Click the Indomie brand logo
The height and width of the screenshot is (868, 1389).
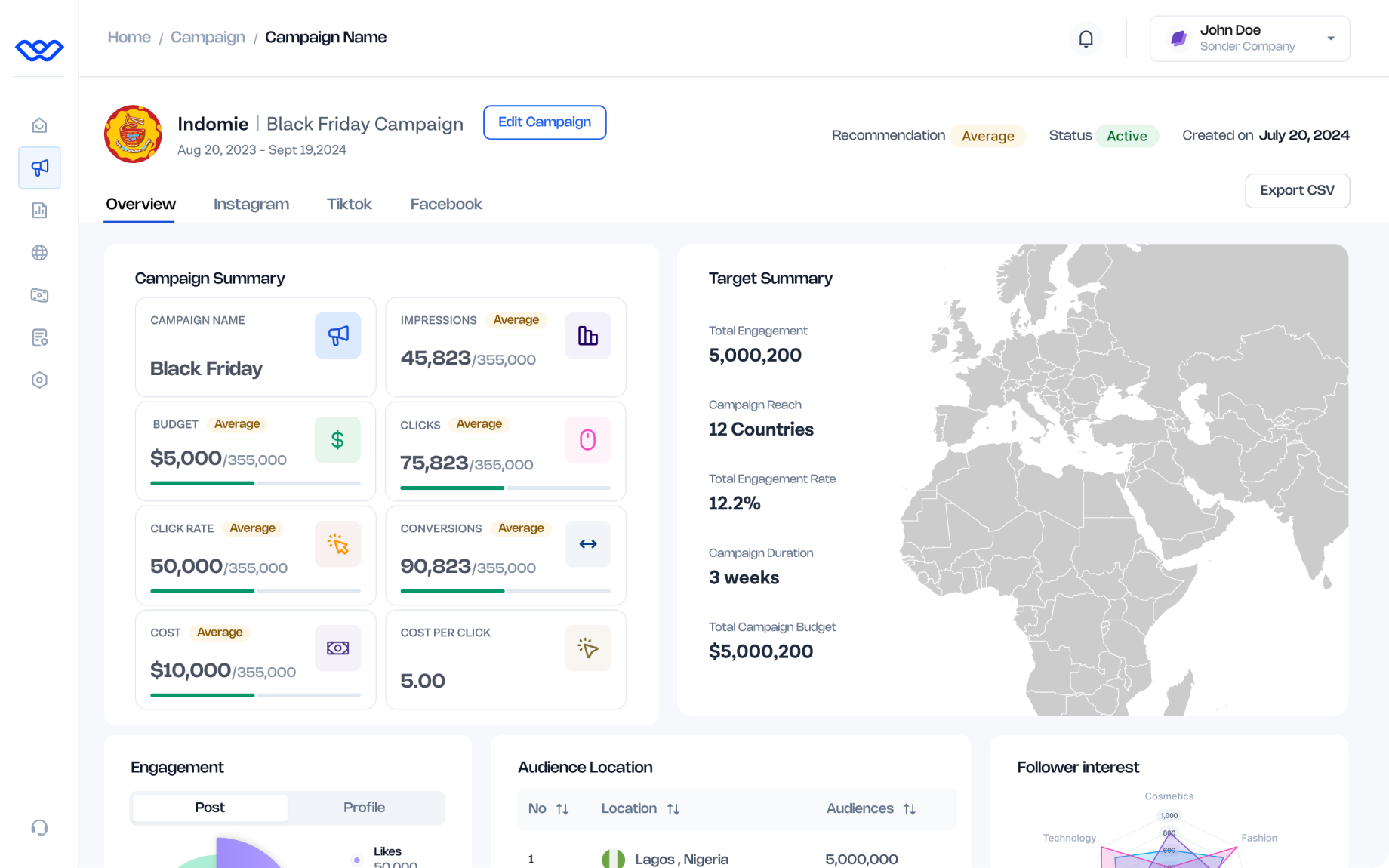pyautogui.click(x=133, y=134)
